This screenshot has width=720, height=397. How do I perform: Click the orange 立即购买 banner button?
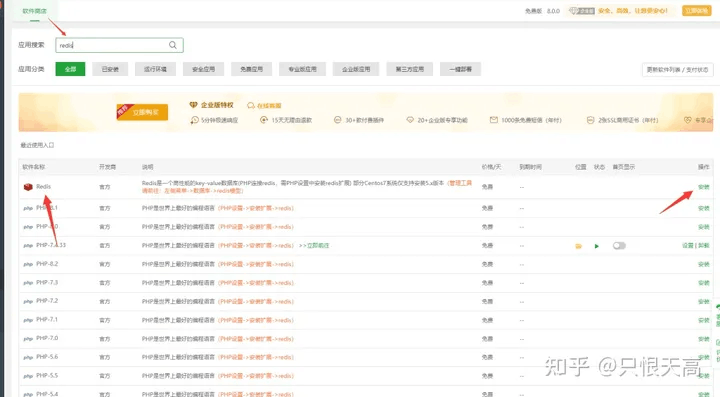point(142,112)
